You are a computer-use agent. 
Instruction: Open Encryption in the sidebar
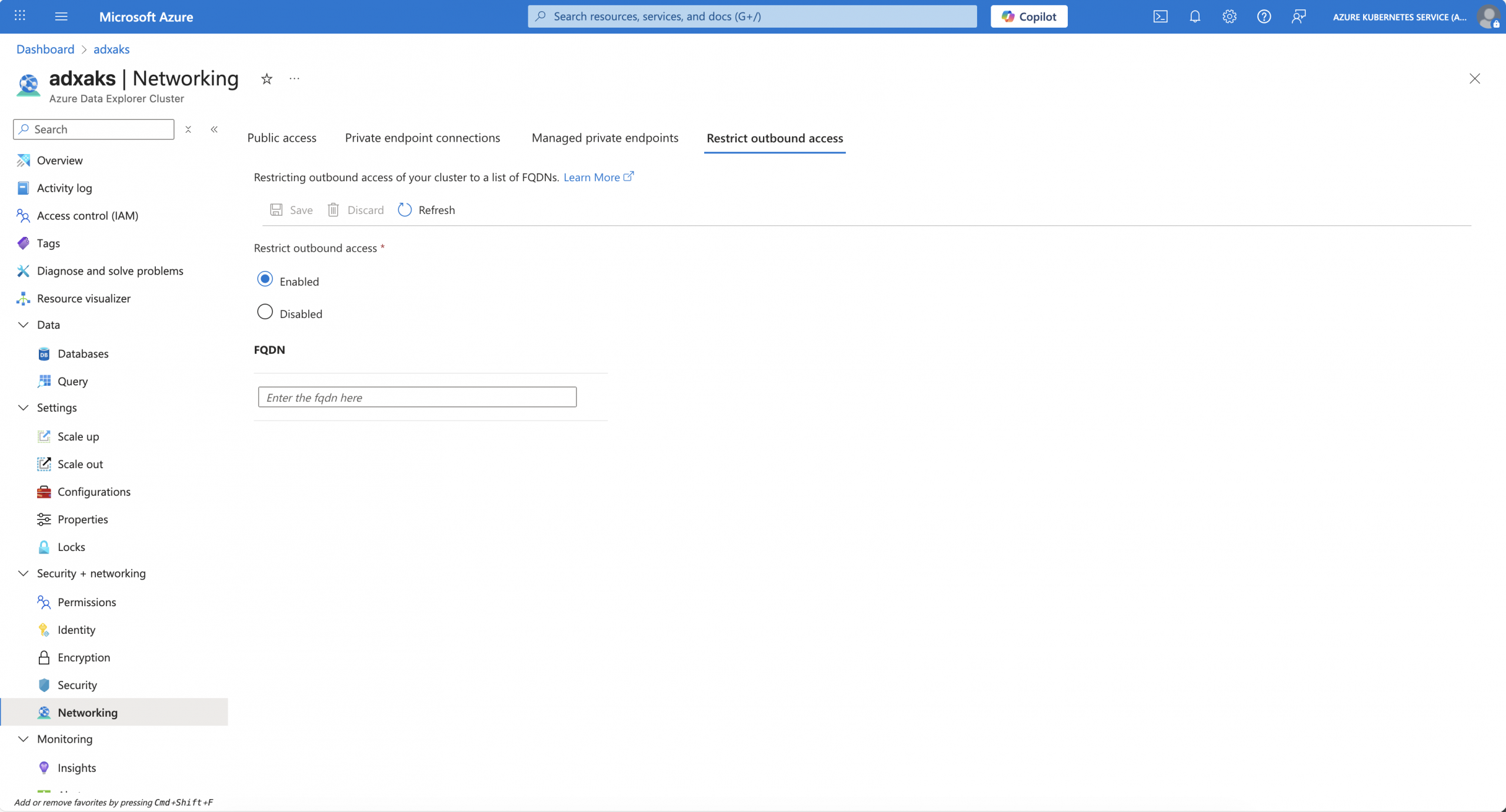(84, 657)
